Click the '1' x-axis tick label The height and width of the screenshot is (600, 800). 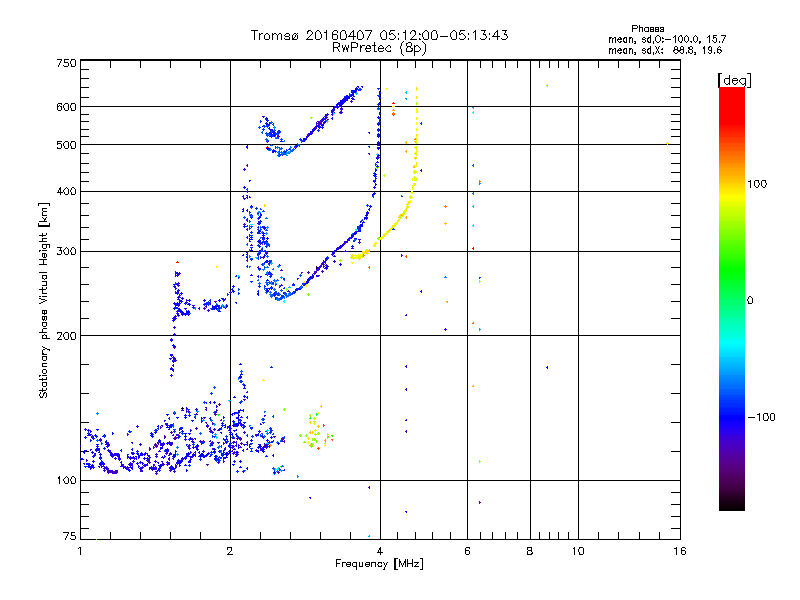pyautogui.click(x=80, y=551)
